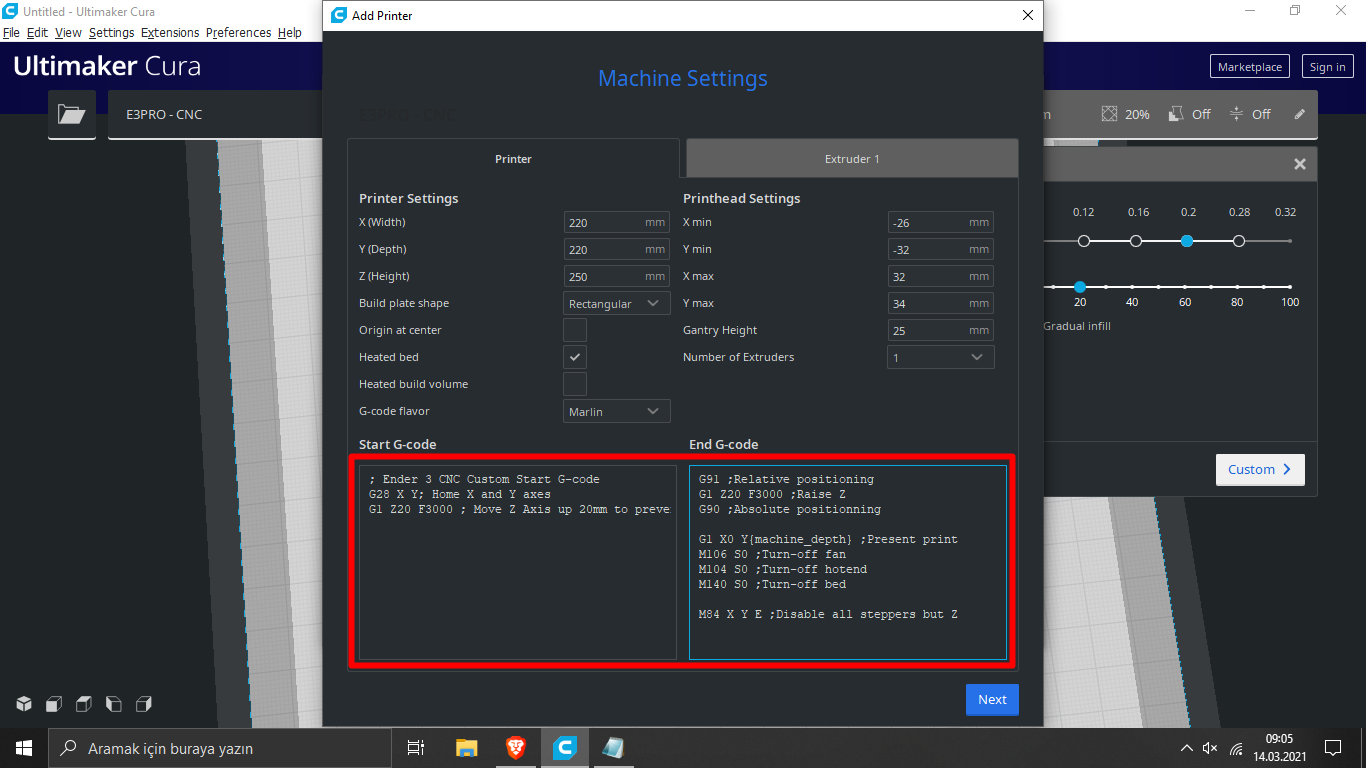
Task: Open the Extensions menu
Action: pos(170,32)
